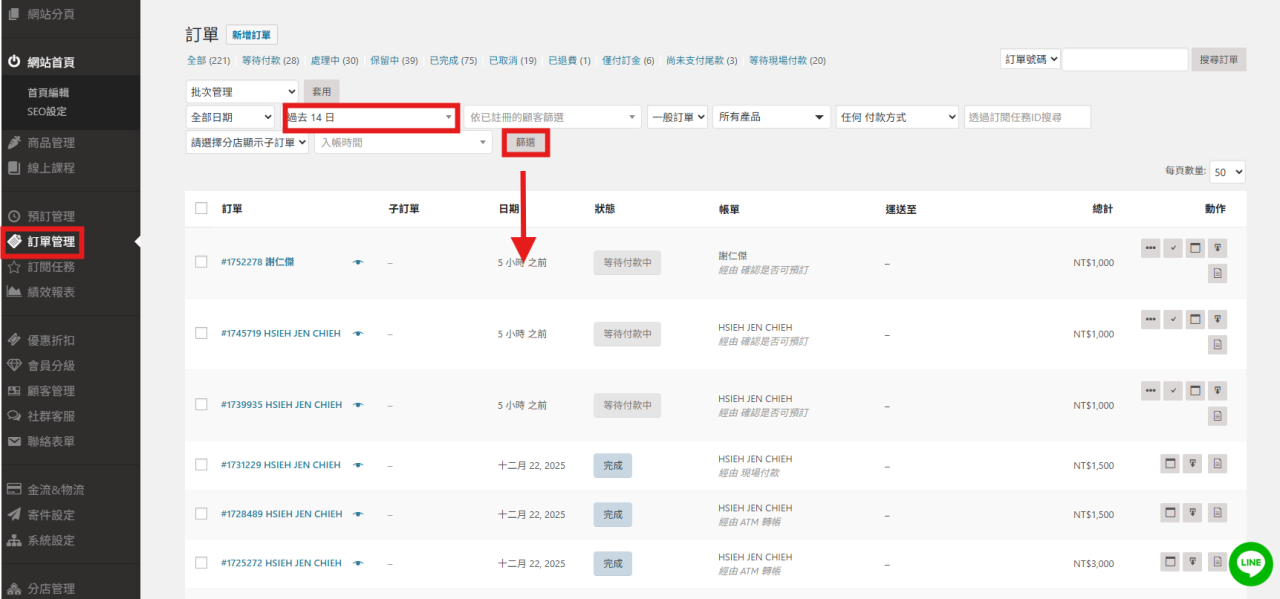Open the 任何 付款方式 payment method dropdown
The height and width of the screenshot is (599, 1280).
tap(898, 117)
